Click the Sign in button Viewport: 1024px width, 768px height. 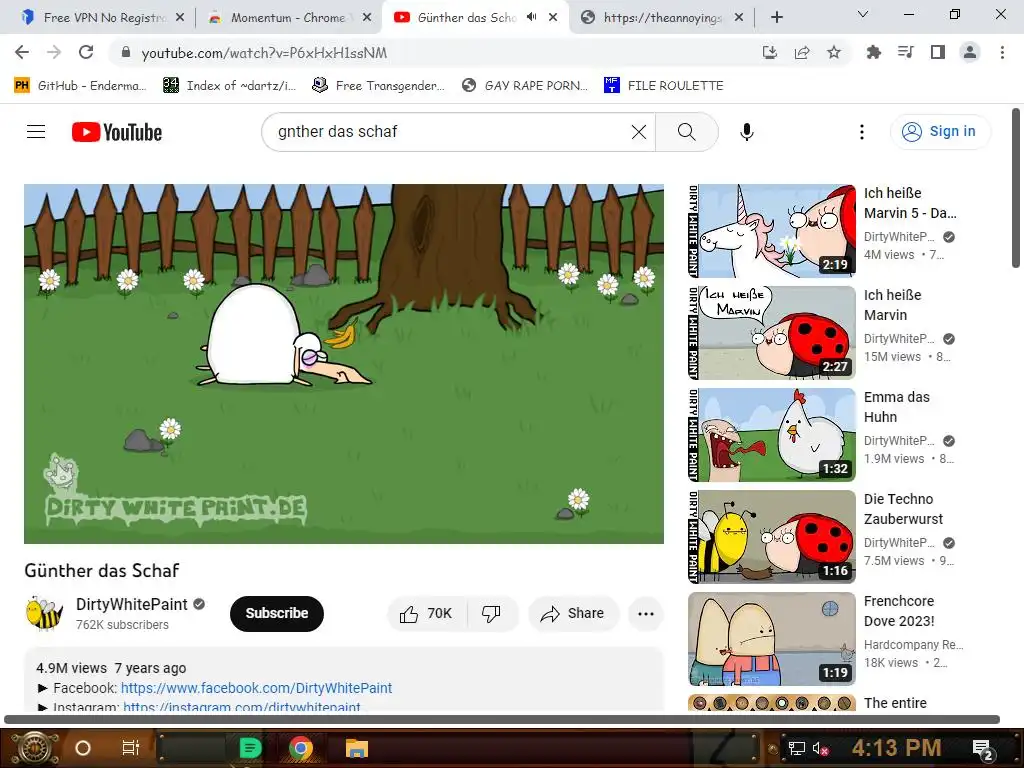pos(940,131)
